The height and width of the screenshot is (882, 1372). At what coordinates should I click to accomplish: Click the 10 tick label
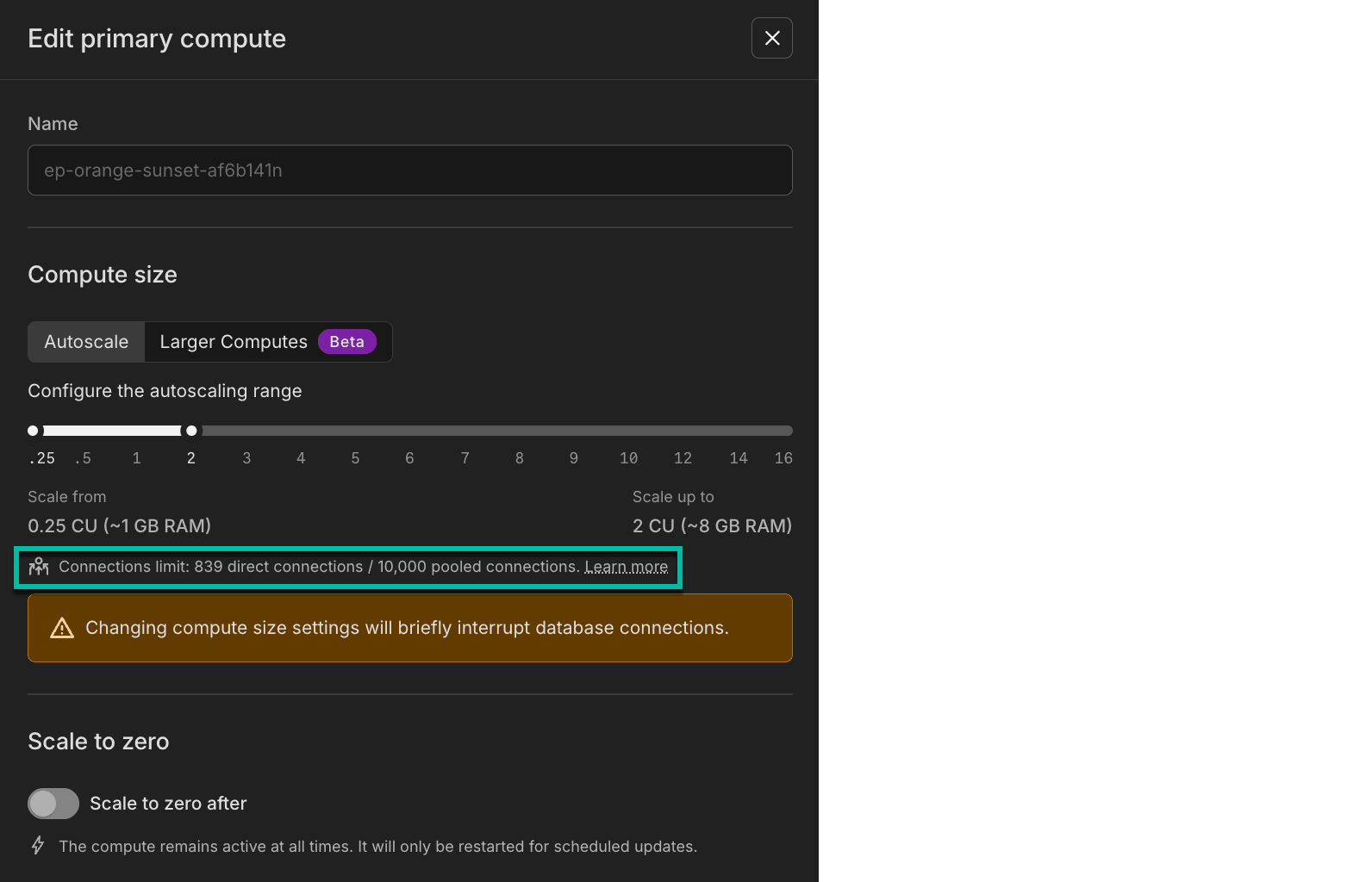pyautogui.click(x=629, y=458)
